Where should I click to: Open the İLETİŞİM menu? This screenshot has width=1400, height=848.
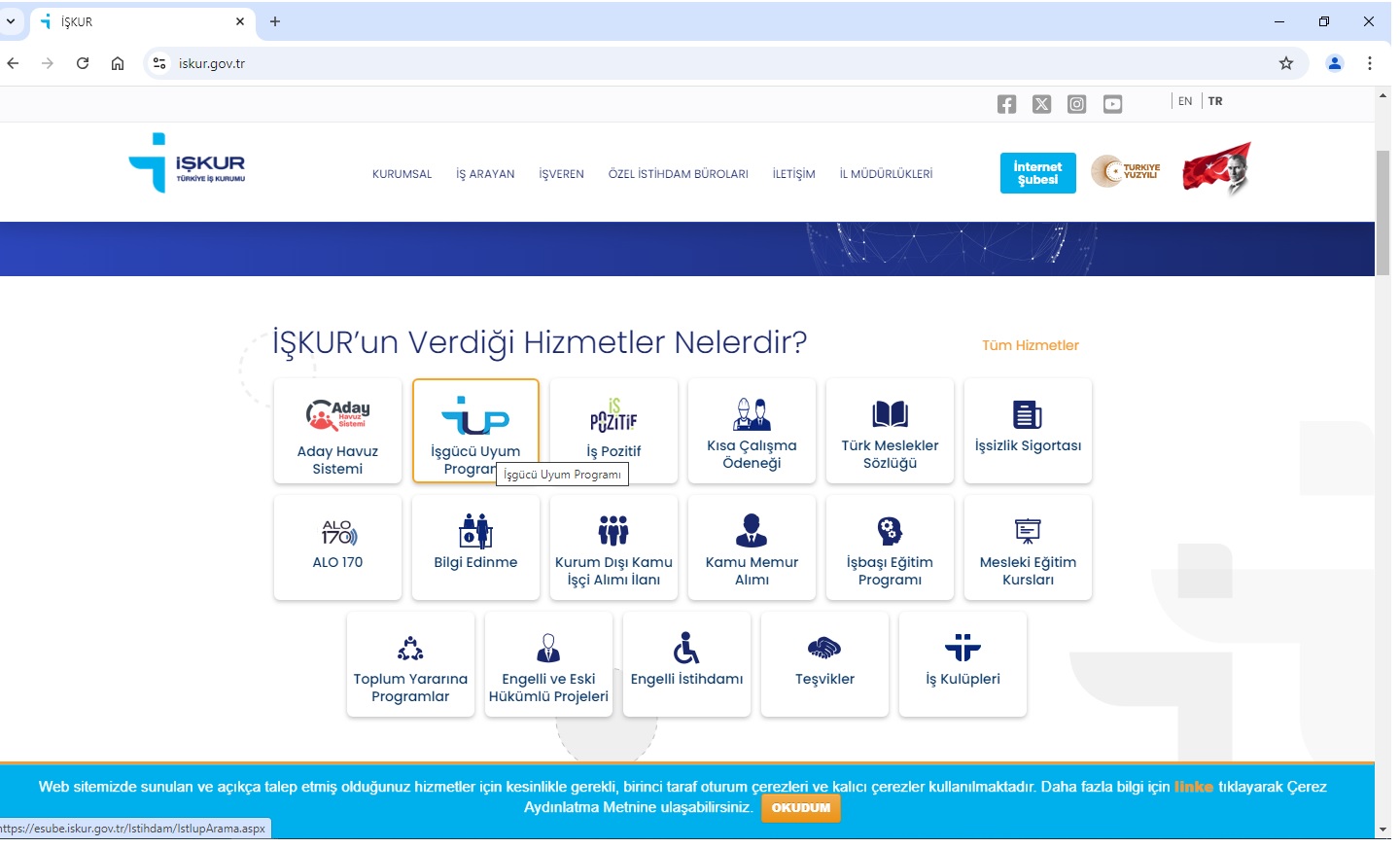click(x=793, y=174)
